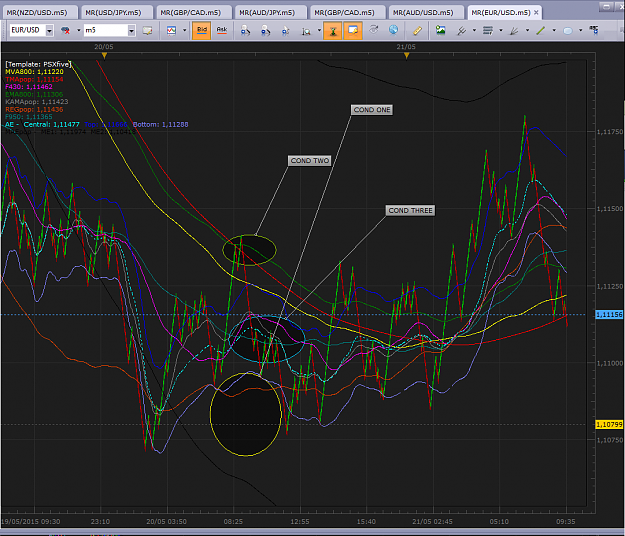
Task: Toggle the highlighted label window icon
Action: (x=353, y=30)
